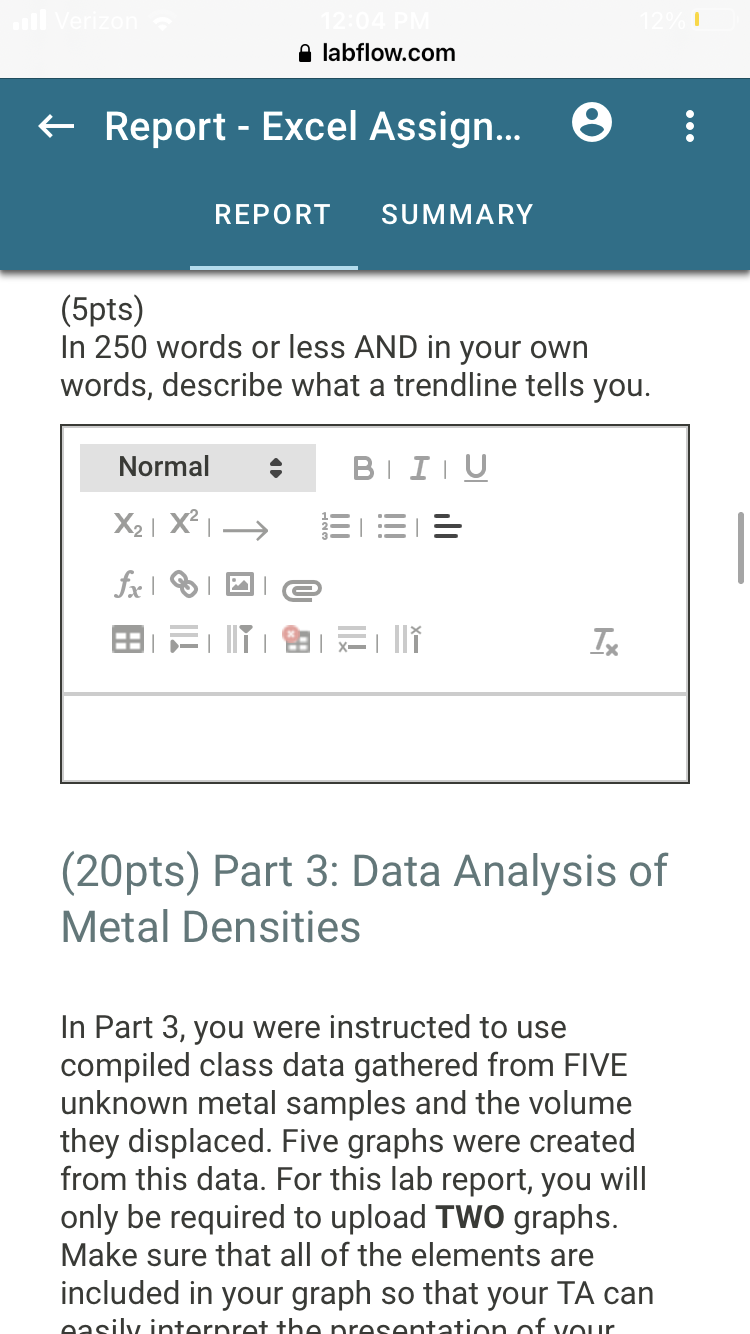
Task: Open the text alignment options
Action: (x=448, y=527)
